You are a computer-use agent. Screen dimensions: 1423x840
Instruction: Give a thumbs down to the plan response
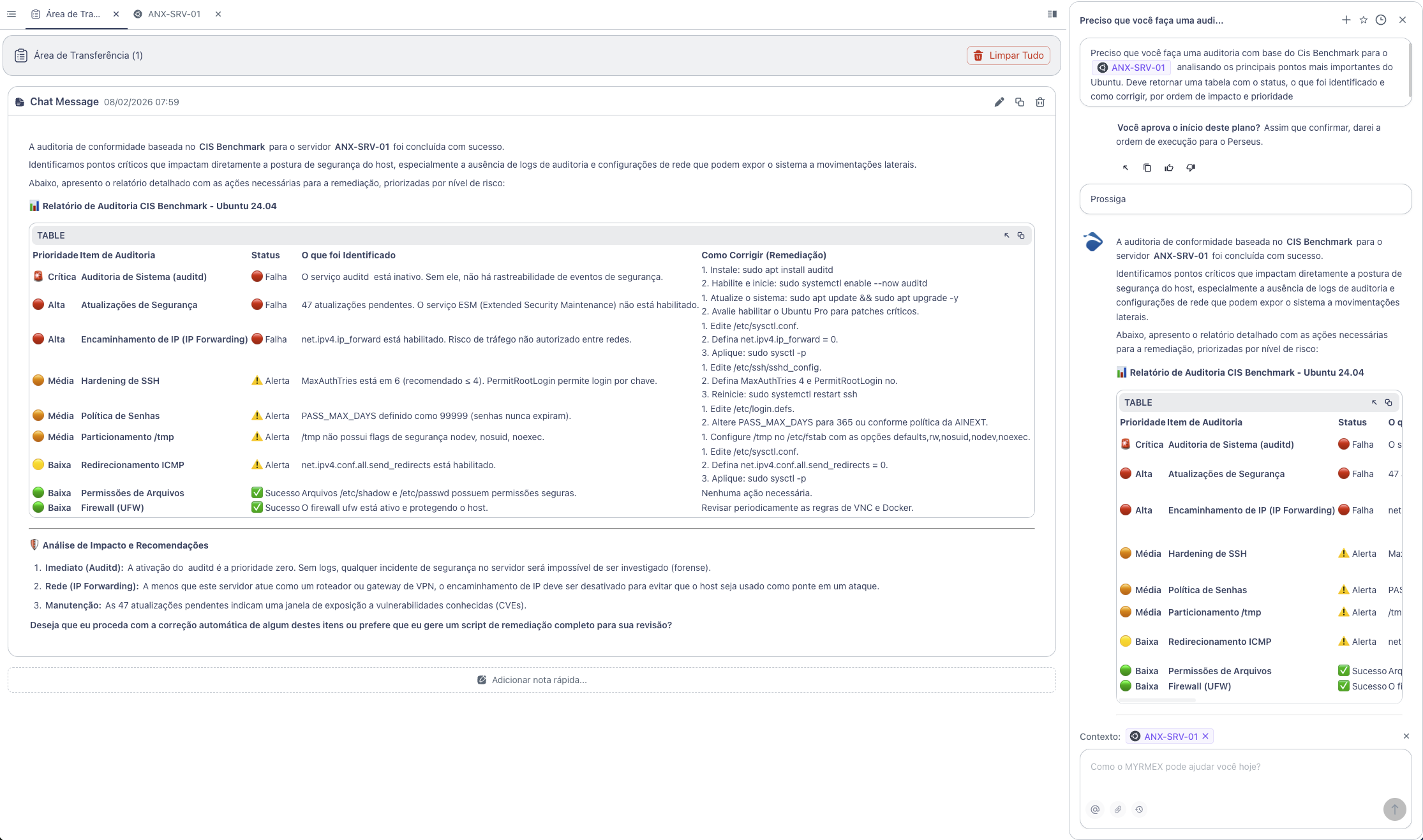click(1189, 167)
